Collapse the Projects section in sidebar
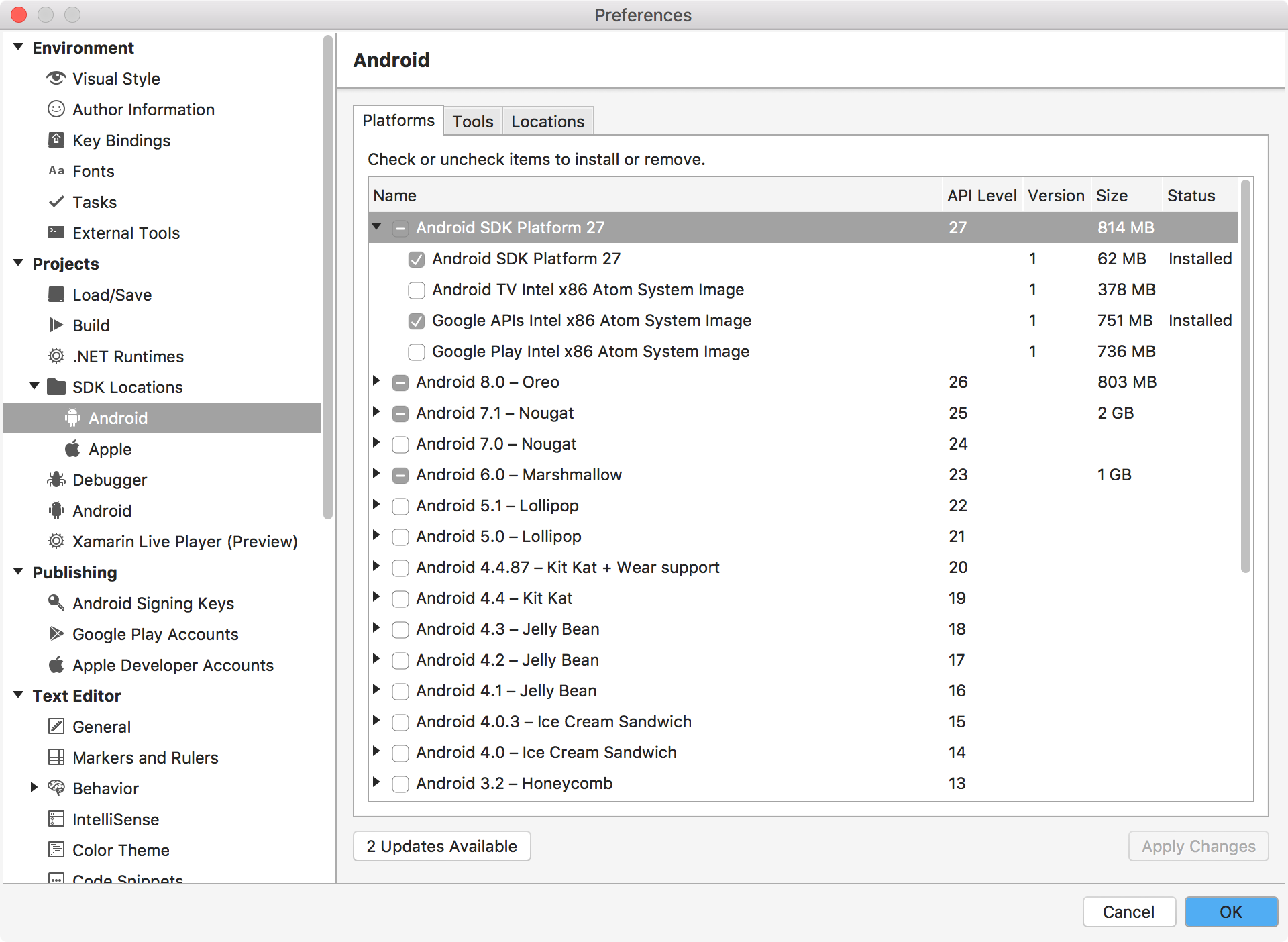This screenshot has width=1288, height=942. coord(19,263)
